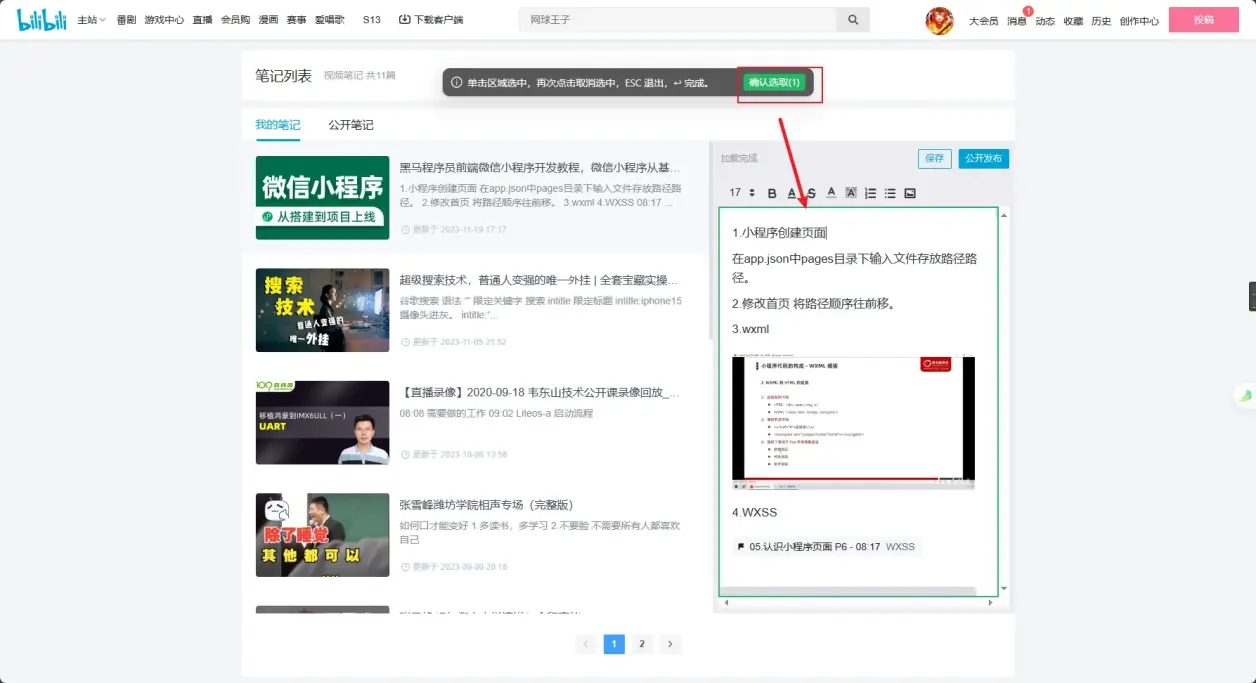This screenshot has height=683, width=1256.
Task: Open 收藏 favorites
Action: tap(1073, 21)
